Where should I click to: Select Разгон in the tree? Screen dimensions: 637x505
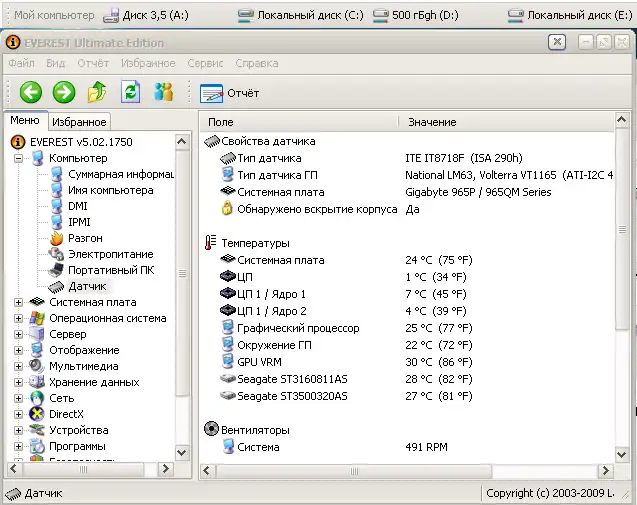tap(85, 238)
